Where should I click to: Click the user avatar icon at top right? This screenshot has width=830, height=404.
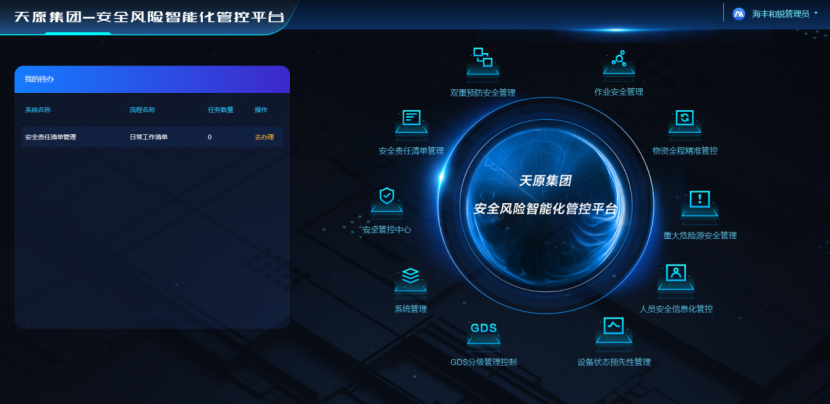[739, 14]
